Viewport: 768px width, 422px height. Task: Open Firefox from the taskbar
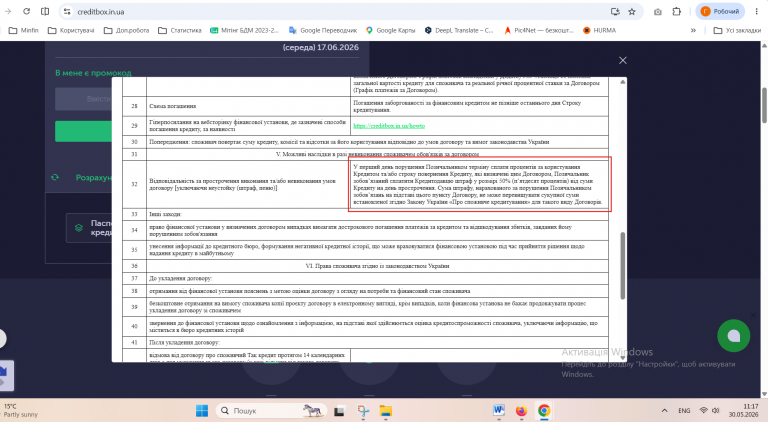click(521, 411)
